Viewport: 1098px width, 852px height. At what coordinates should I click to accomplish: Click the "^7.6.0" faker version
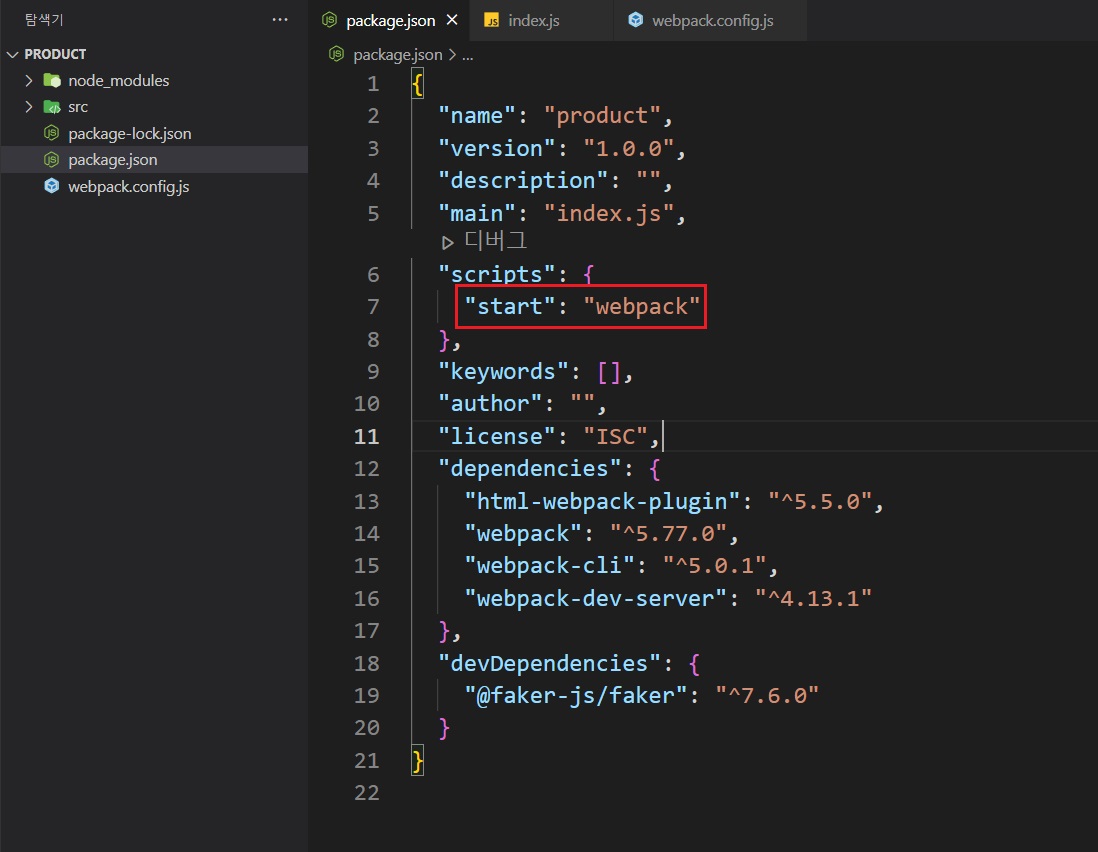click(x=767, y=695)
